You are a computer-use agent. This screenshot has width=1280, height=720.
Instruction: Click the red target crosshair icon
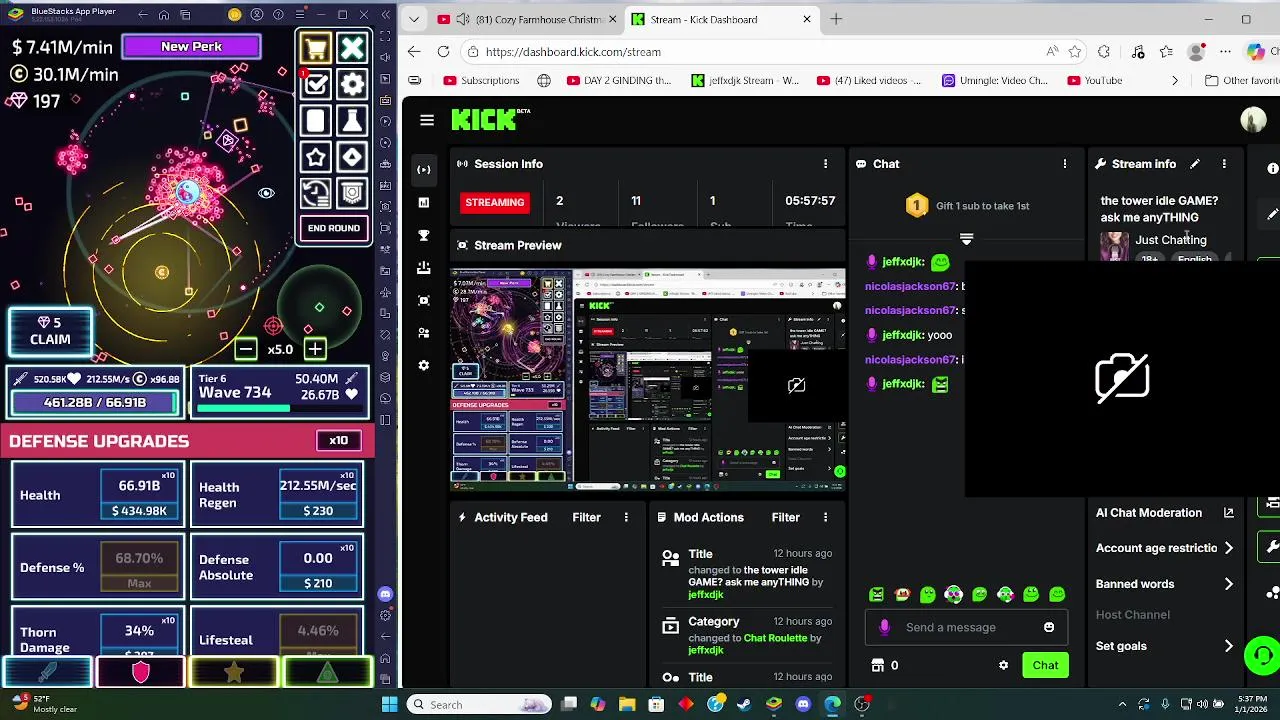pos(273,326)
